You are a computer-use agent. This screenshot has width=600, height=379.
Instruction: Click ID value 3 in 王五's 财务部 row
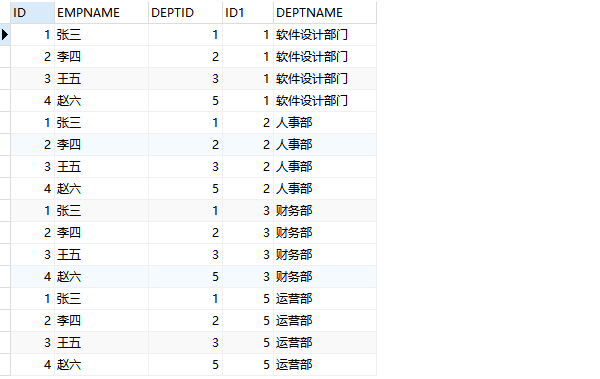click(33, 255)
